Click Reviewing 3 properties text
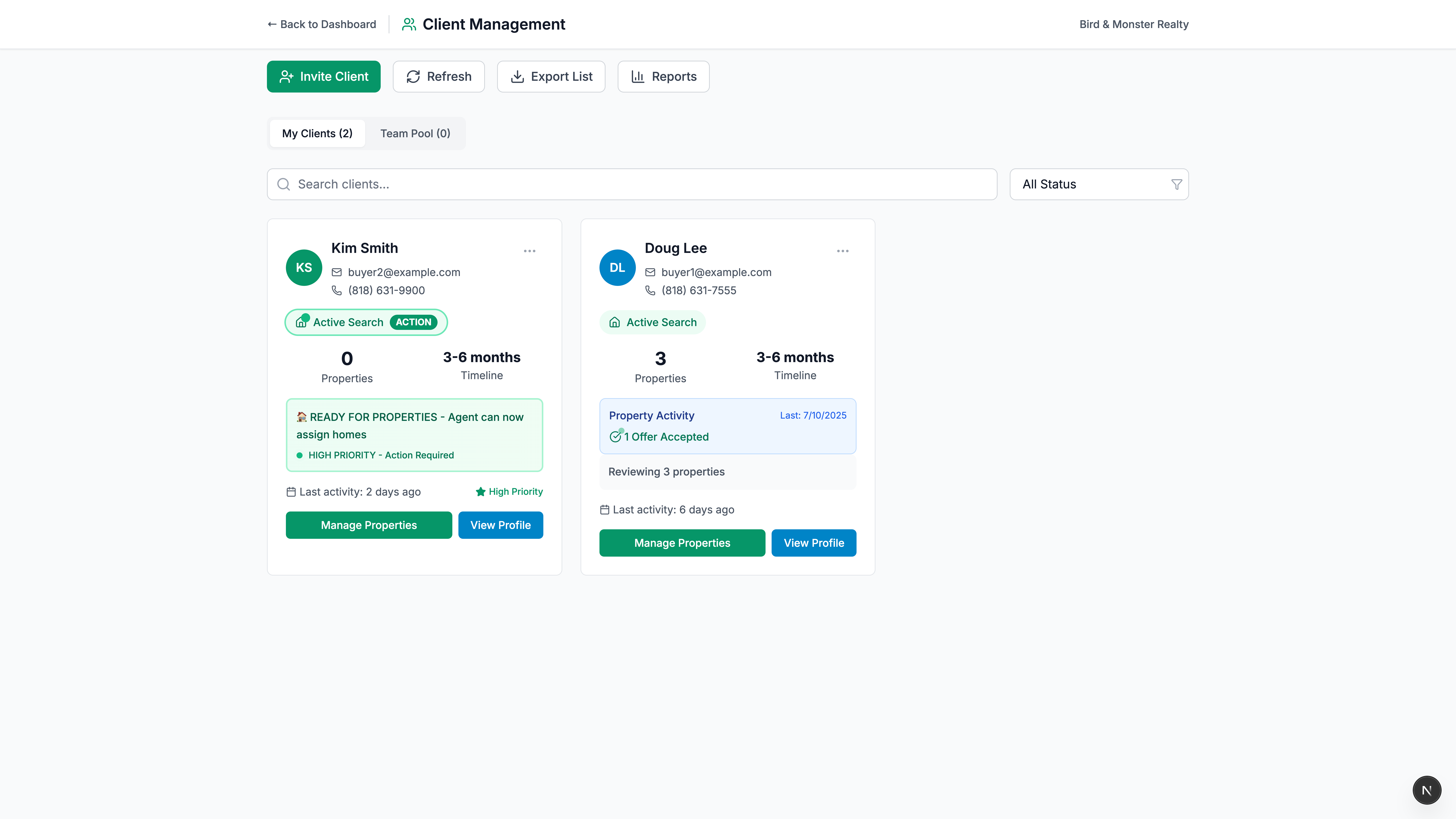The height and width of the screenshot is (819, 1456). (x=666, y=472)
